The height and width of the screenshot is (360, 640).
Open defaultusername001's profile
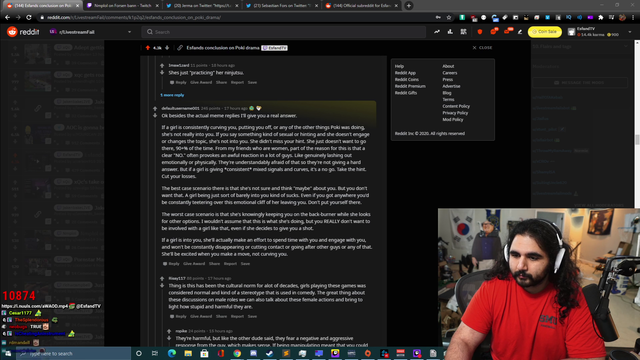180,109
